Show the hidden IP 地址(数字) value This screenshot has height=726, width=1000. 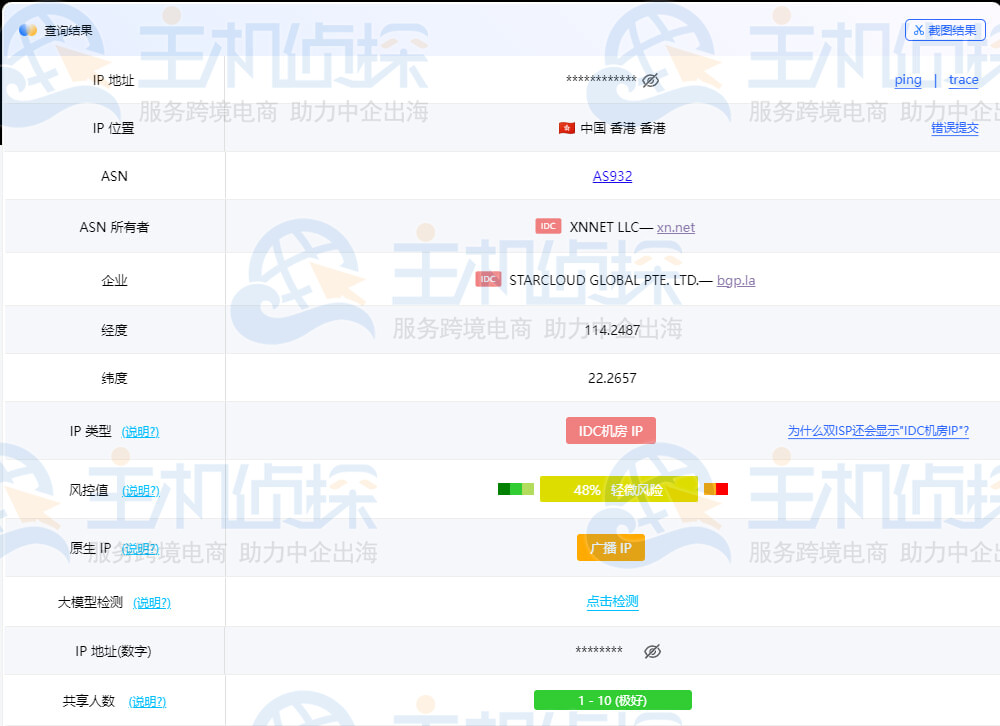click(x=653, y=651)
